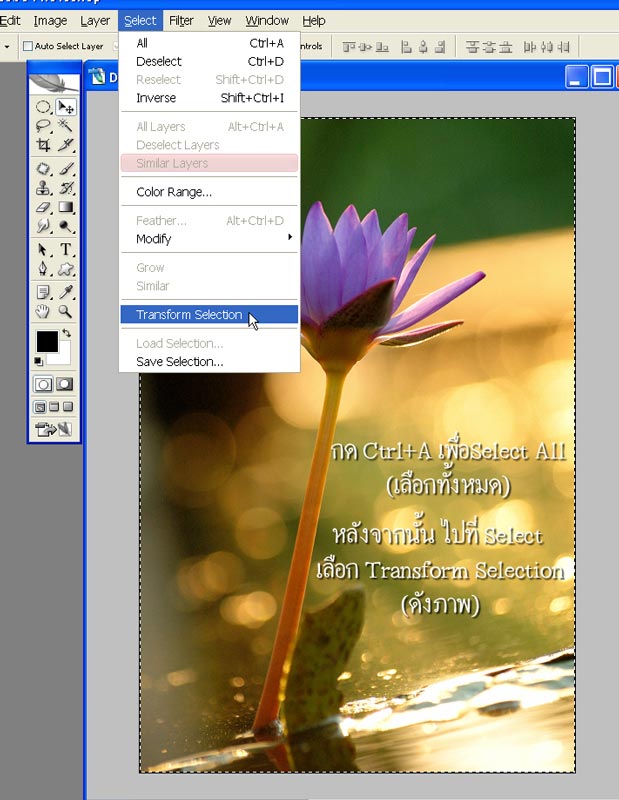Select the Slice tool
Image resolution: width=619 pixels, height=800 pixels.
pos(65,145)
